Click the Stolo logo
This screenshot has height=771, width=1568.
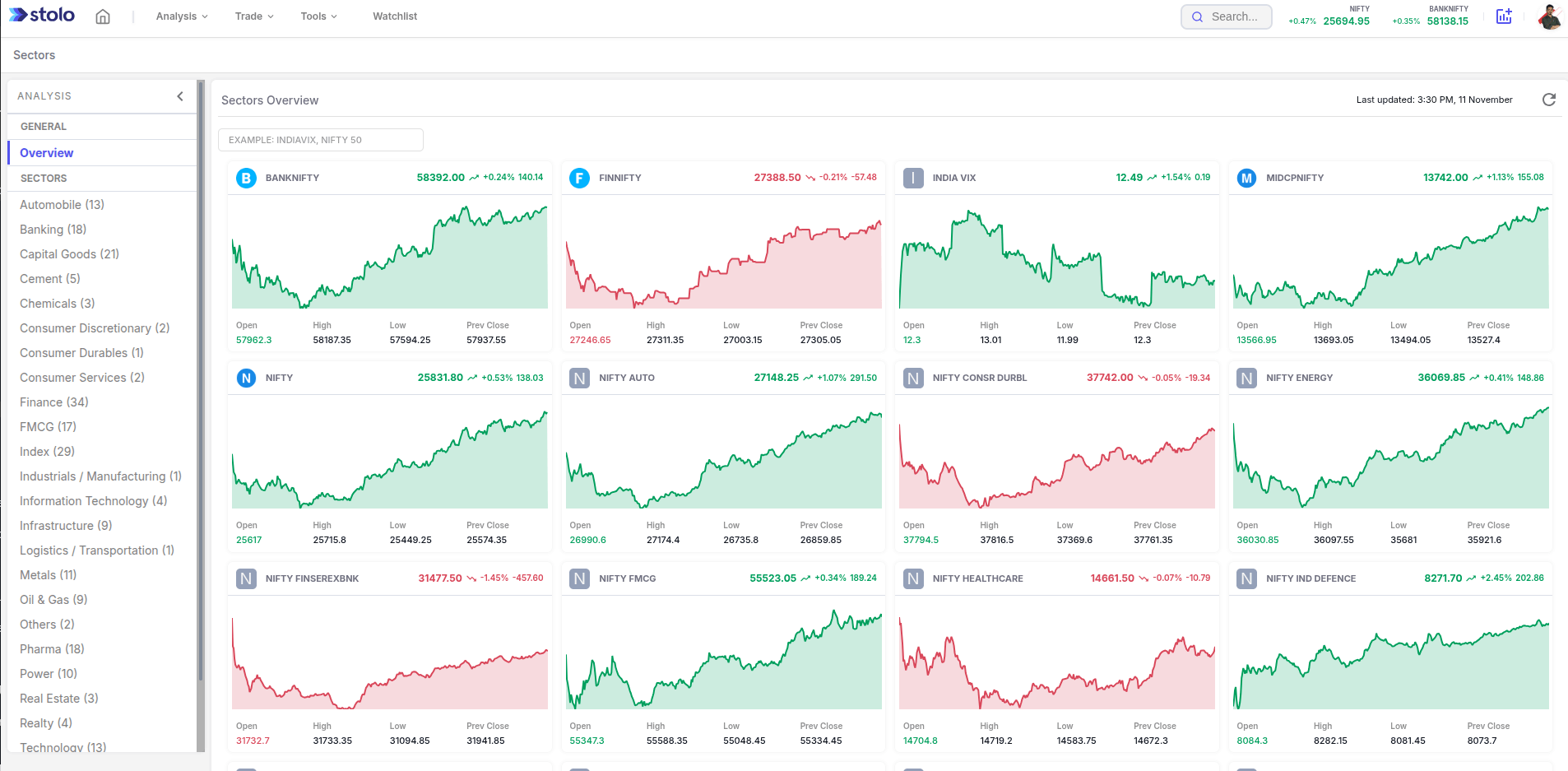click(42, 16)
